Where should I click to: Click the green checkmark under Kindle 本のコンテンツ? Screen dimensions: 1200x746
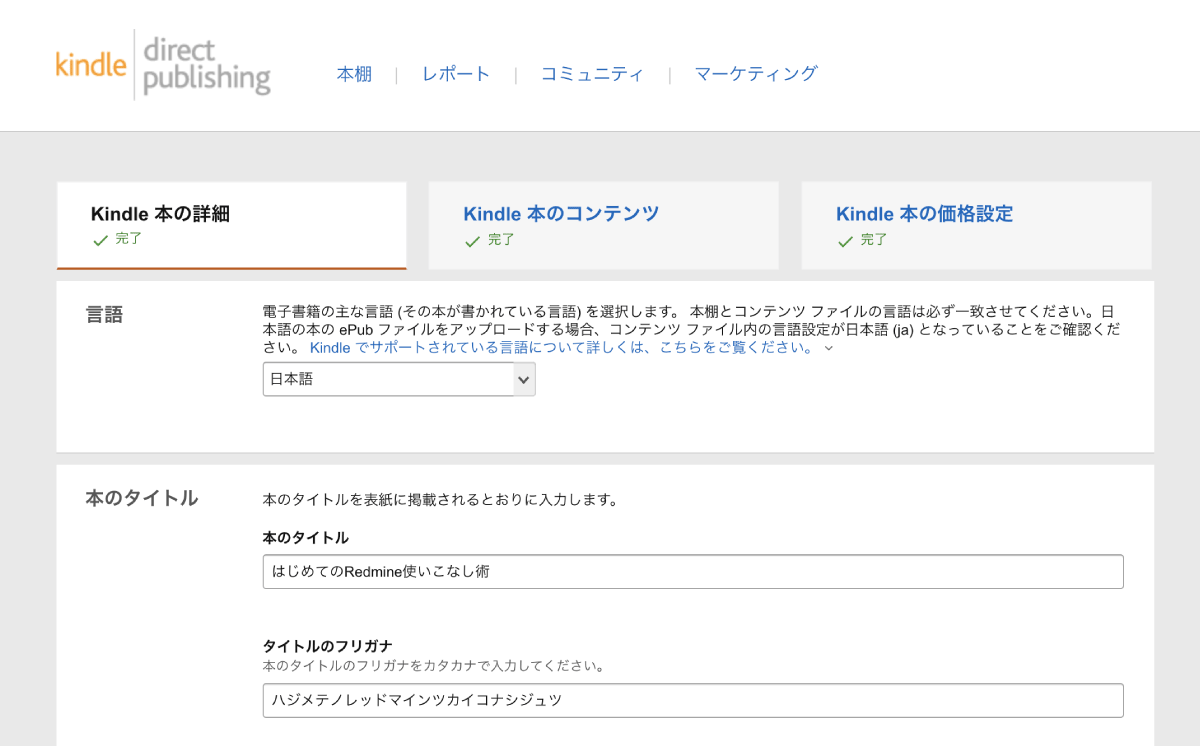[473, 241]
